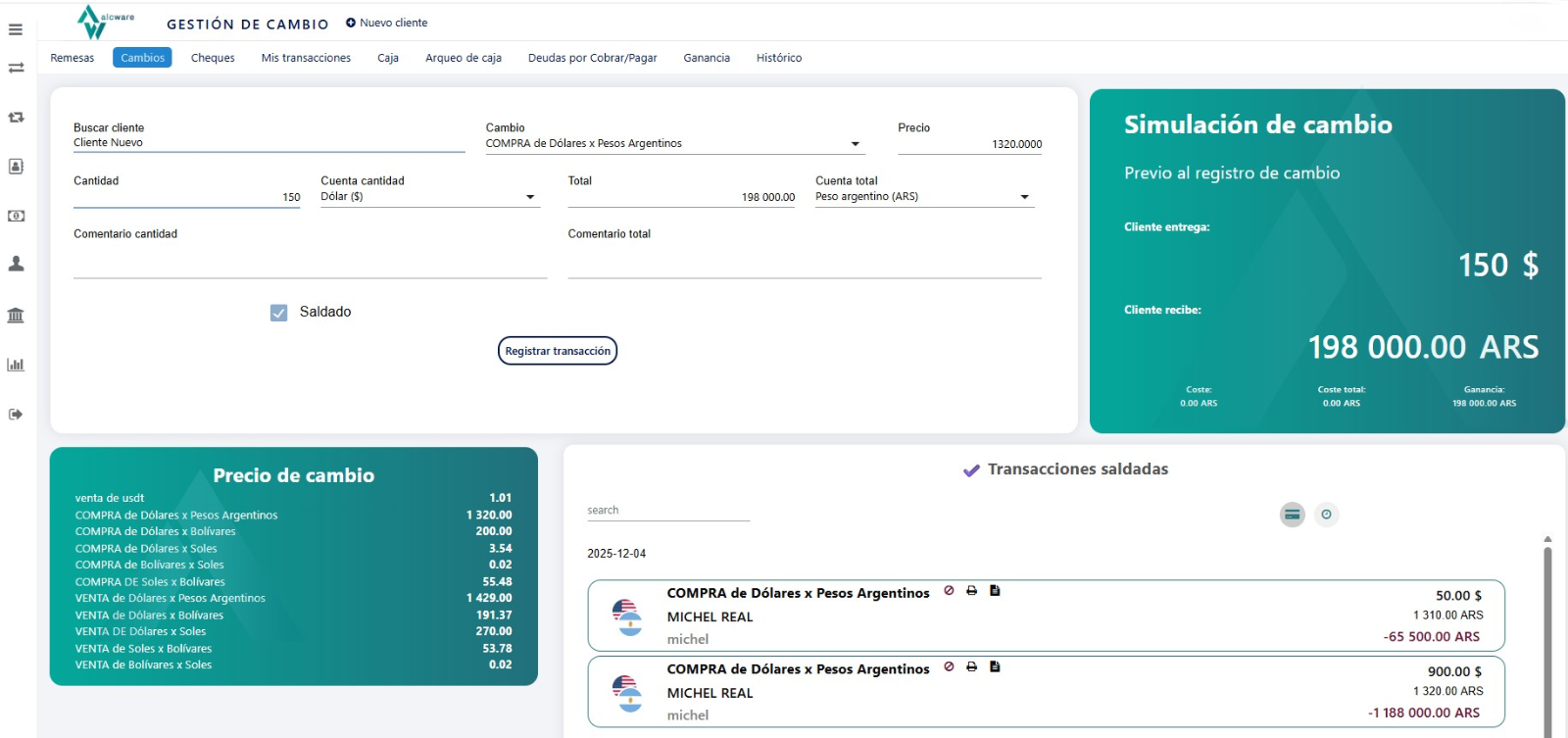The width and height of the screenshot is (1568, 738).
Task: Open document icon of the 50.00 $ transaction
Action: point(995,591)
